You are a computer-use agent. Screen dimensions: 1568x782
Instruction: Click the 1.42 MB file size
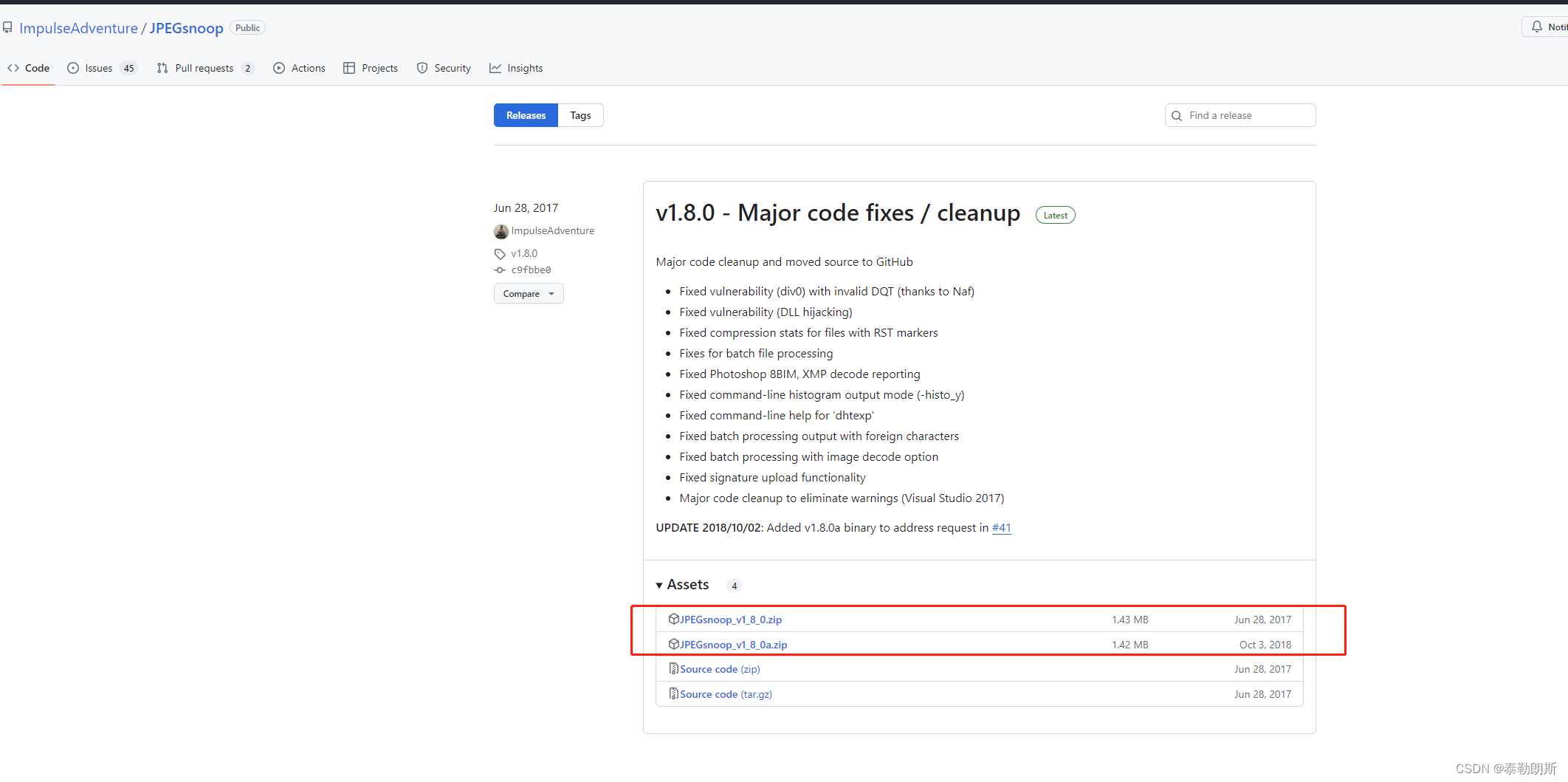(1129, 645)
